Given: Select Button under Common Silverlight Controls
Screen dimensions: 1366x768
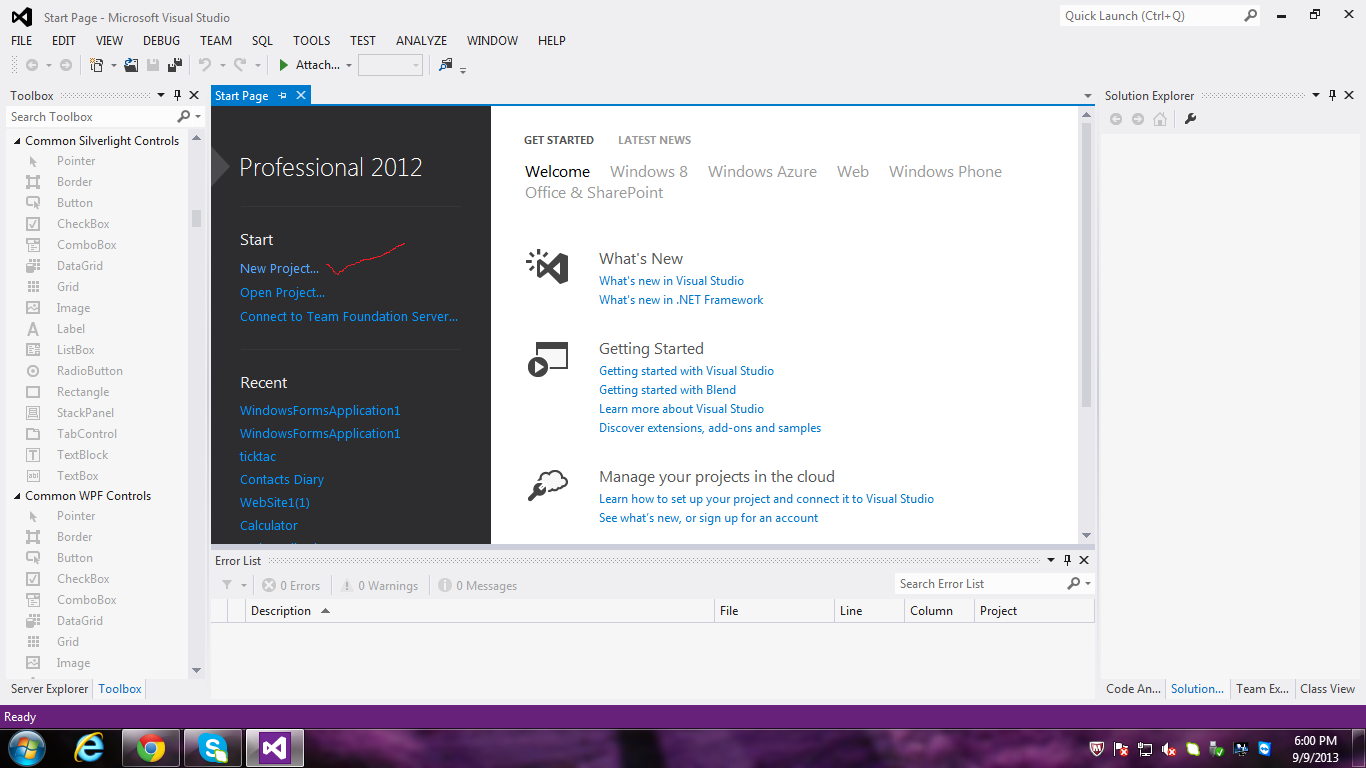Looking at the screenshot, I should pyautogui.click(x=75, y=203).
